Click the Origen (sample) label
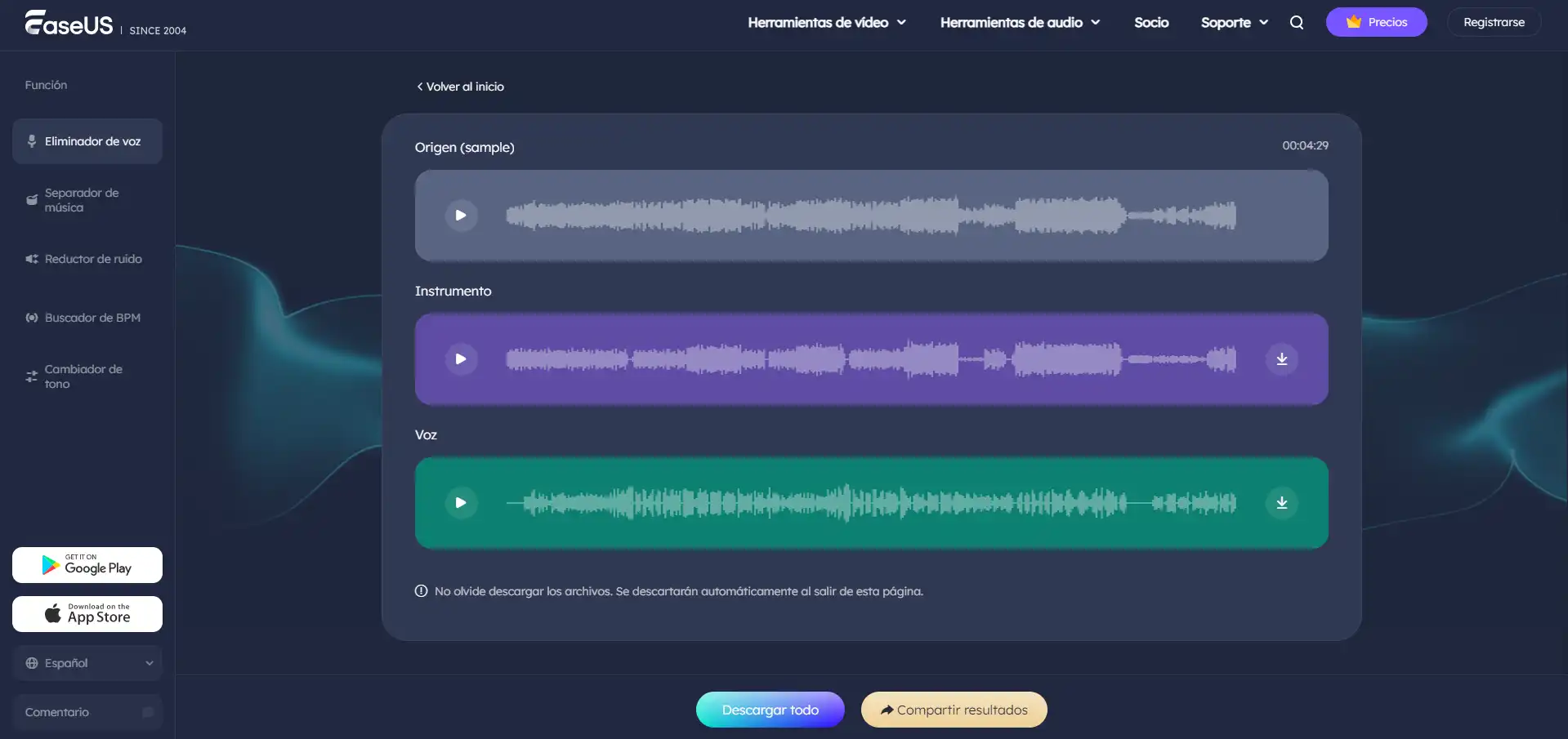This screenshot has width=1568, height=739. coord(465,147)
